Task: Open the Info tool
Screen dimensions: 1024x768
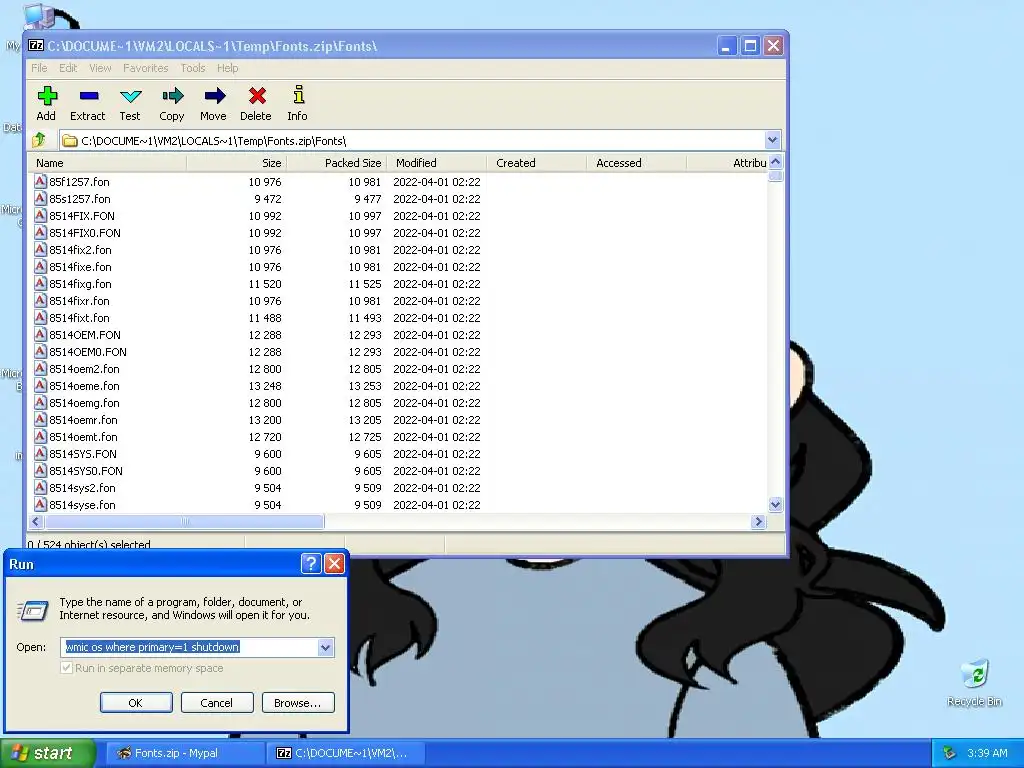Action: coord(298,95)
